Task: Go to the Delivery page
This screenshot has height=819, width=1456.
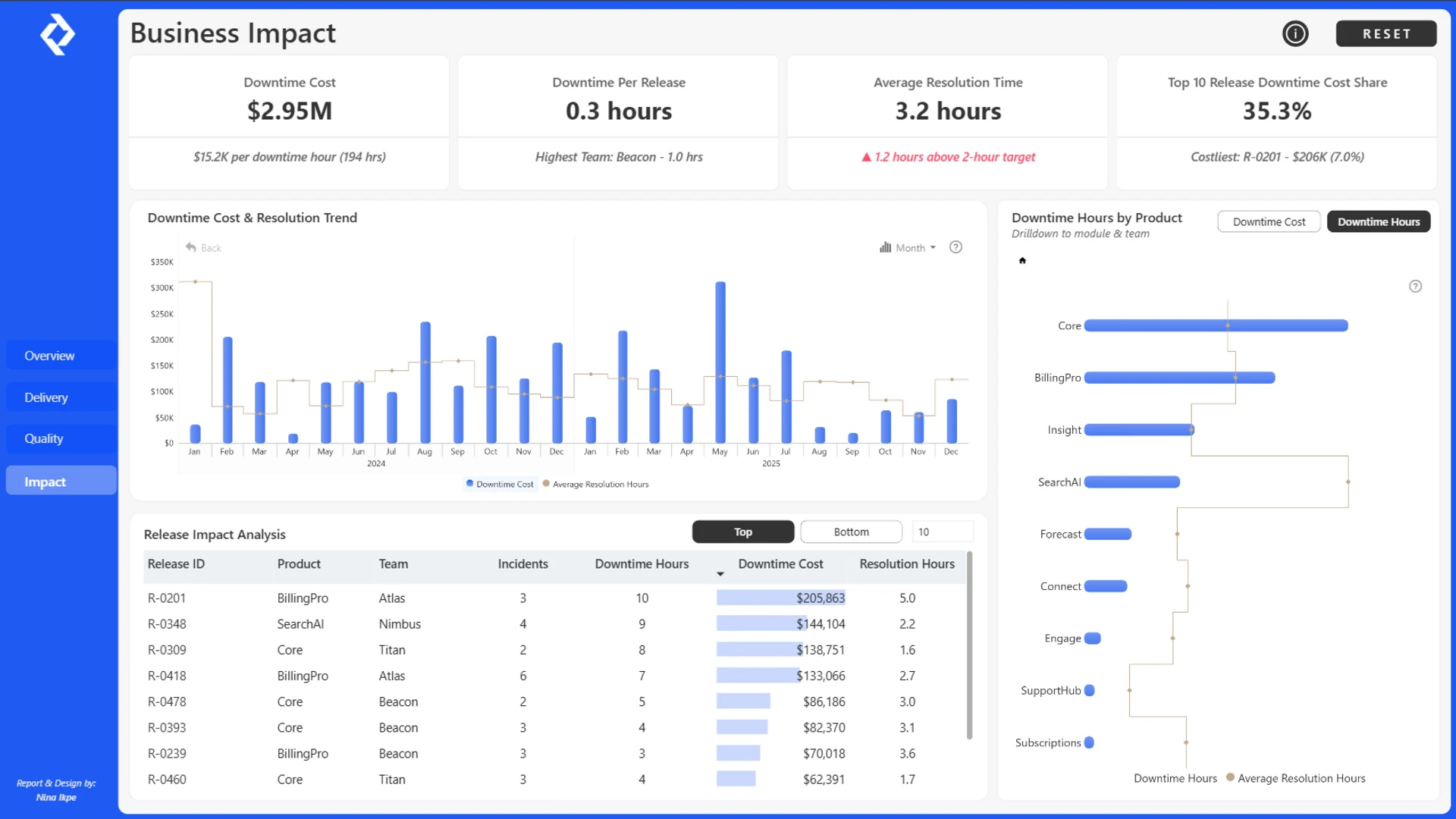Action: [61, 397]
